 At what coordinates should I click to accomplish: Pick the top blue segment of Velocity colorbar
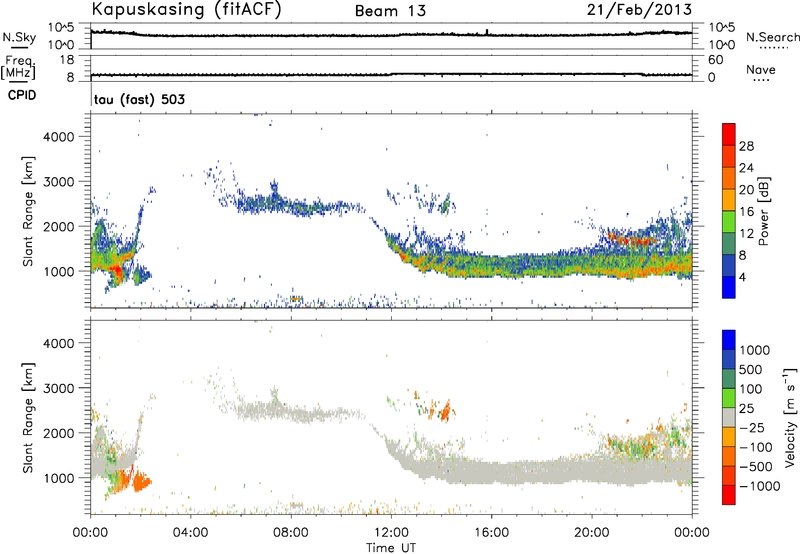tap(729, 340)
